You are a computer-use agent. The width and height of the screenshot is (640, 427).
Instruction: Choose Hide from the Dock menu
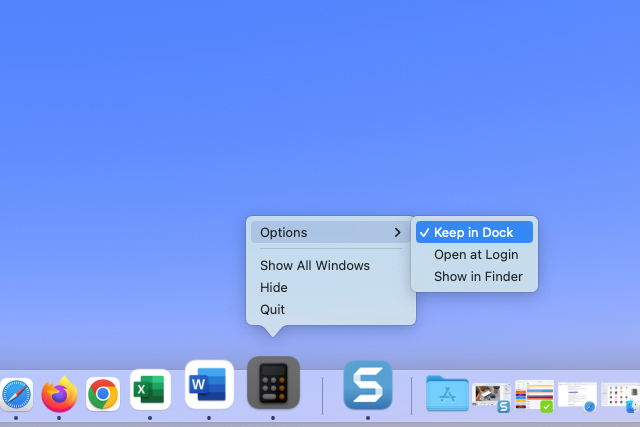[331, 287]
